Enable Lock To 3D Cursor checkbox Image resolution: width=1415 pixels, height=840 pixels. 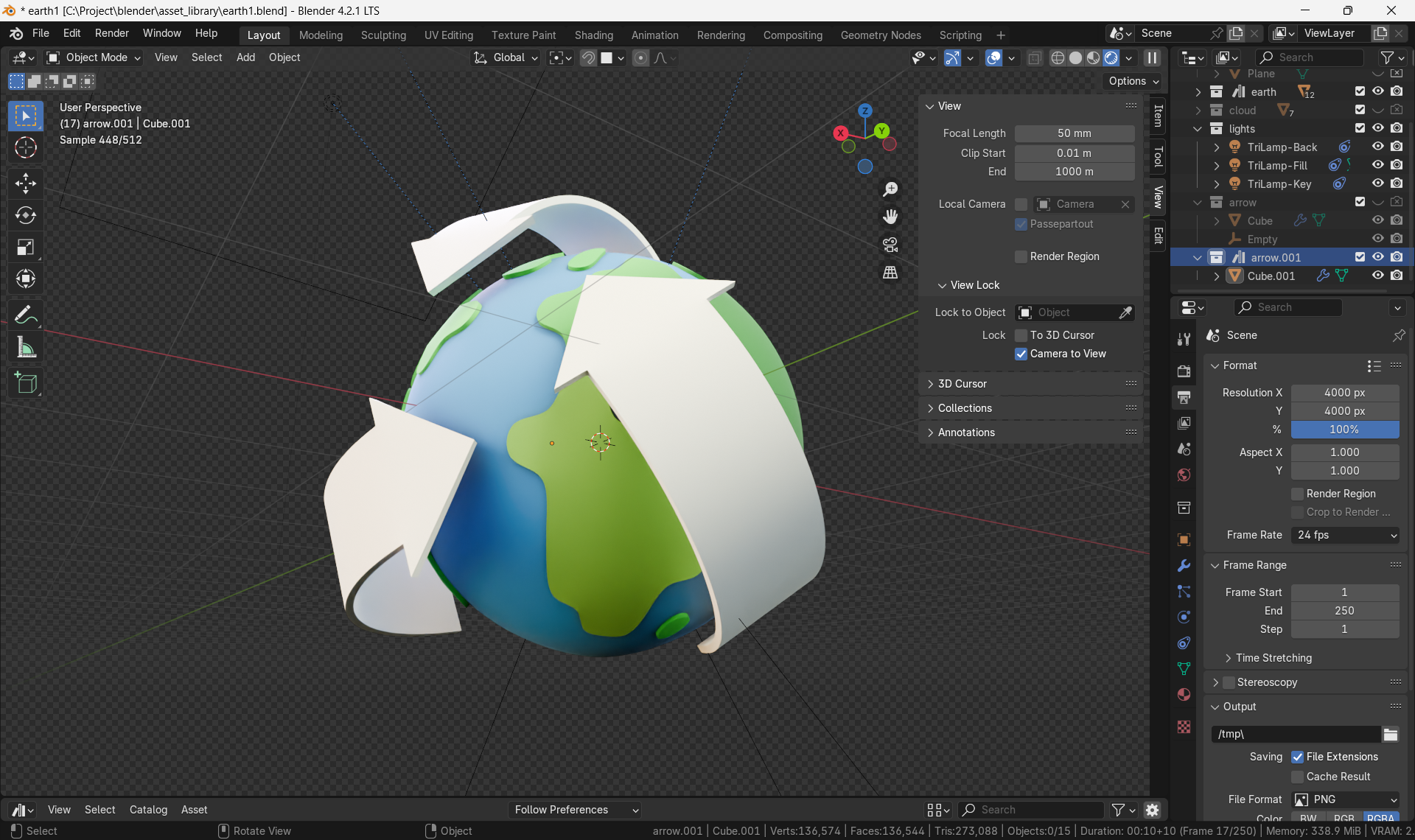(1021, 335)
